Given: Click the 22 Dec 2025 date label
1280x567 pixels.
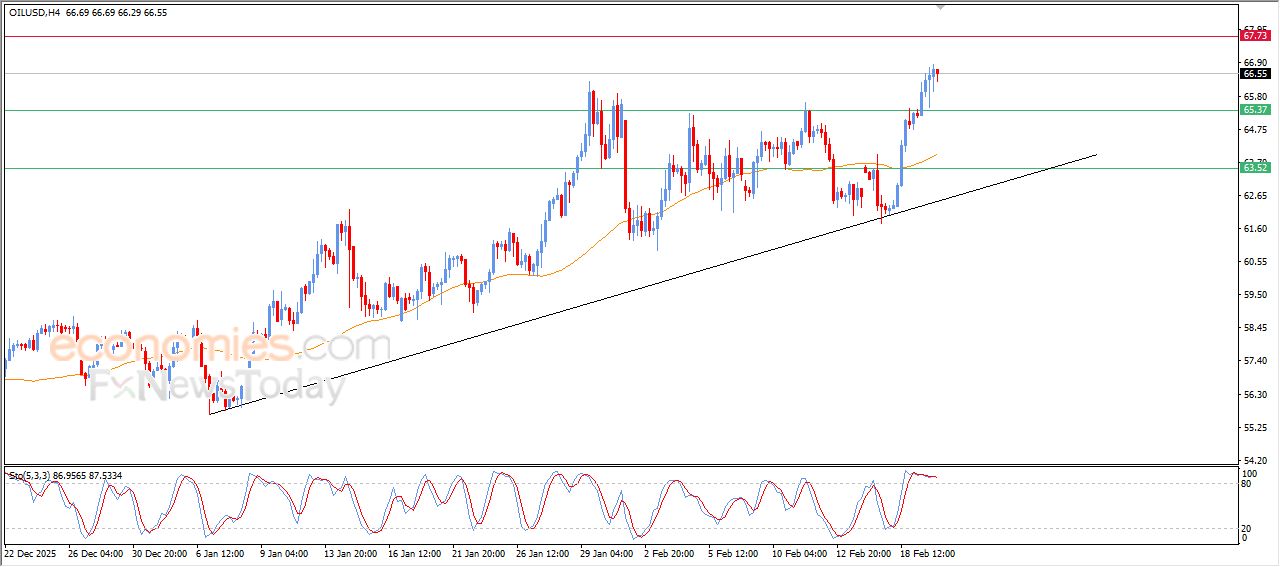Looking at the screenshot, I should (x=30, y=552).
